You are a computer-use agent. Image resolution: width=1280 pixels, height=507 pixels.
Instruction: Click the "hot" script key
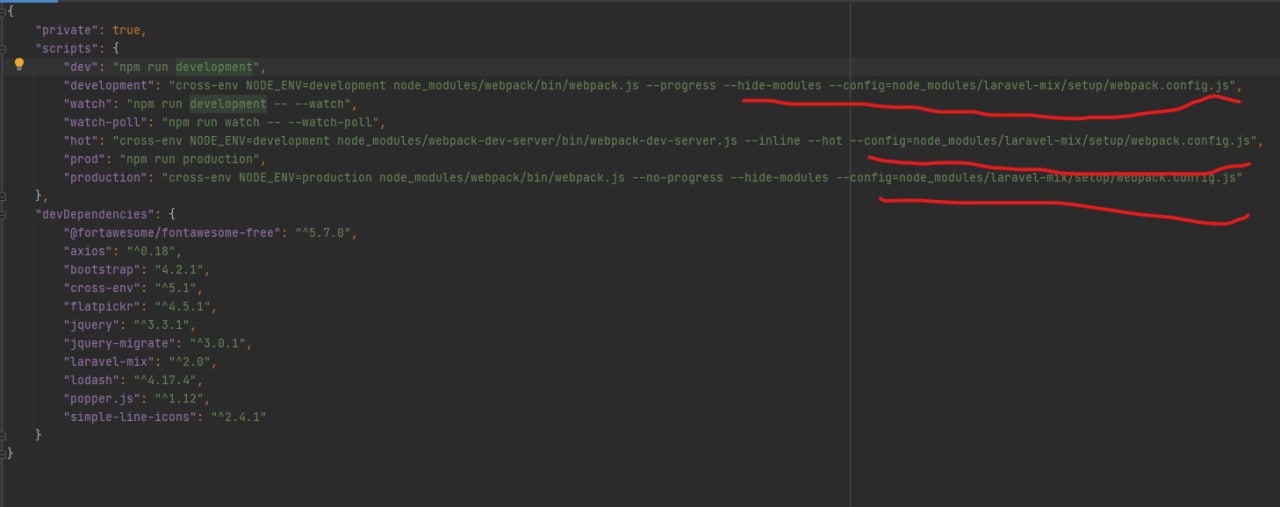pyautogui.click(x=81, y=141)
